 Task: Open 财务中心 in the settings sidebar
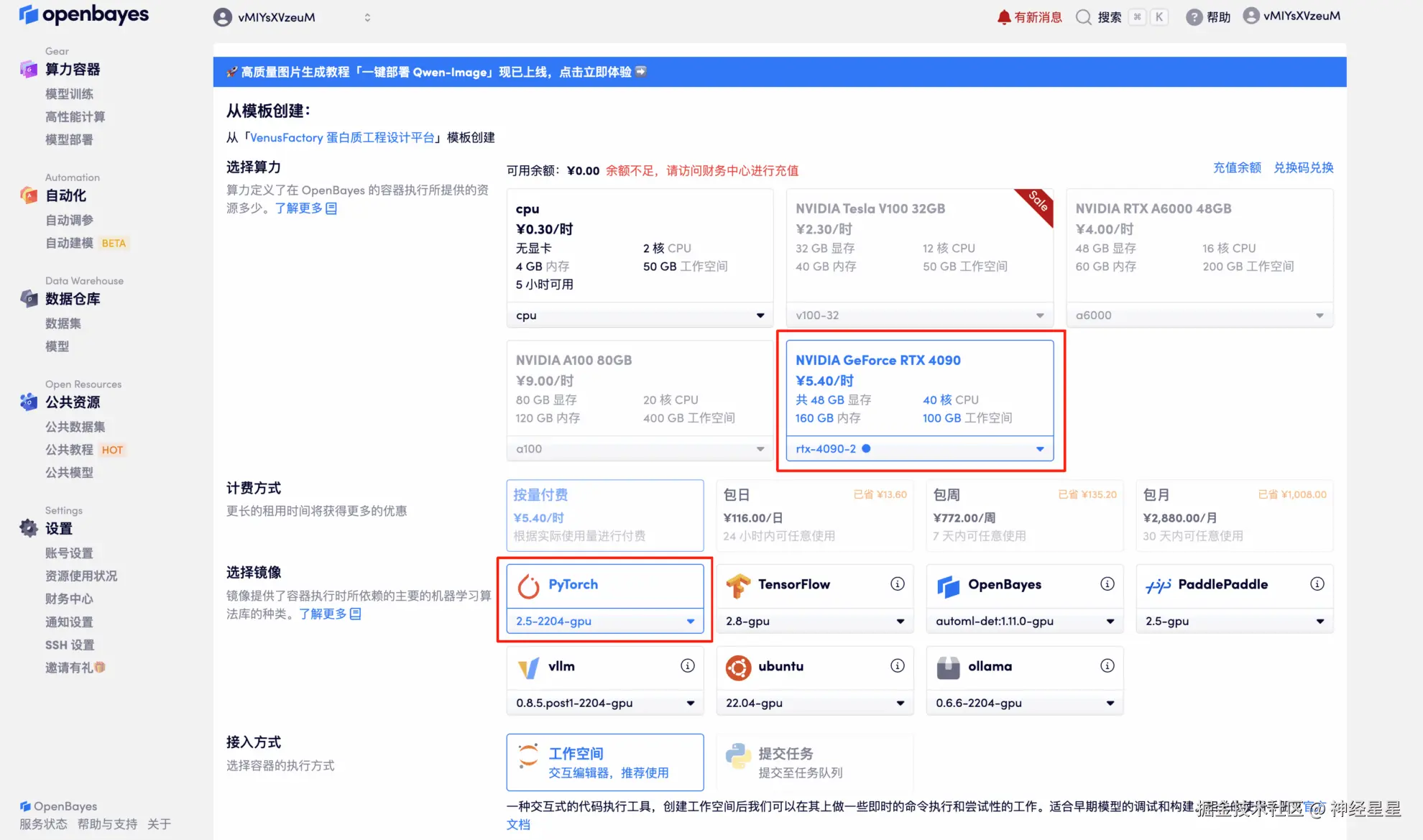69,599
